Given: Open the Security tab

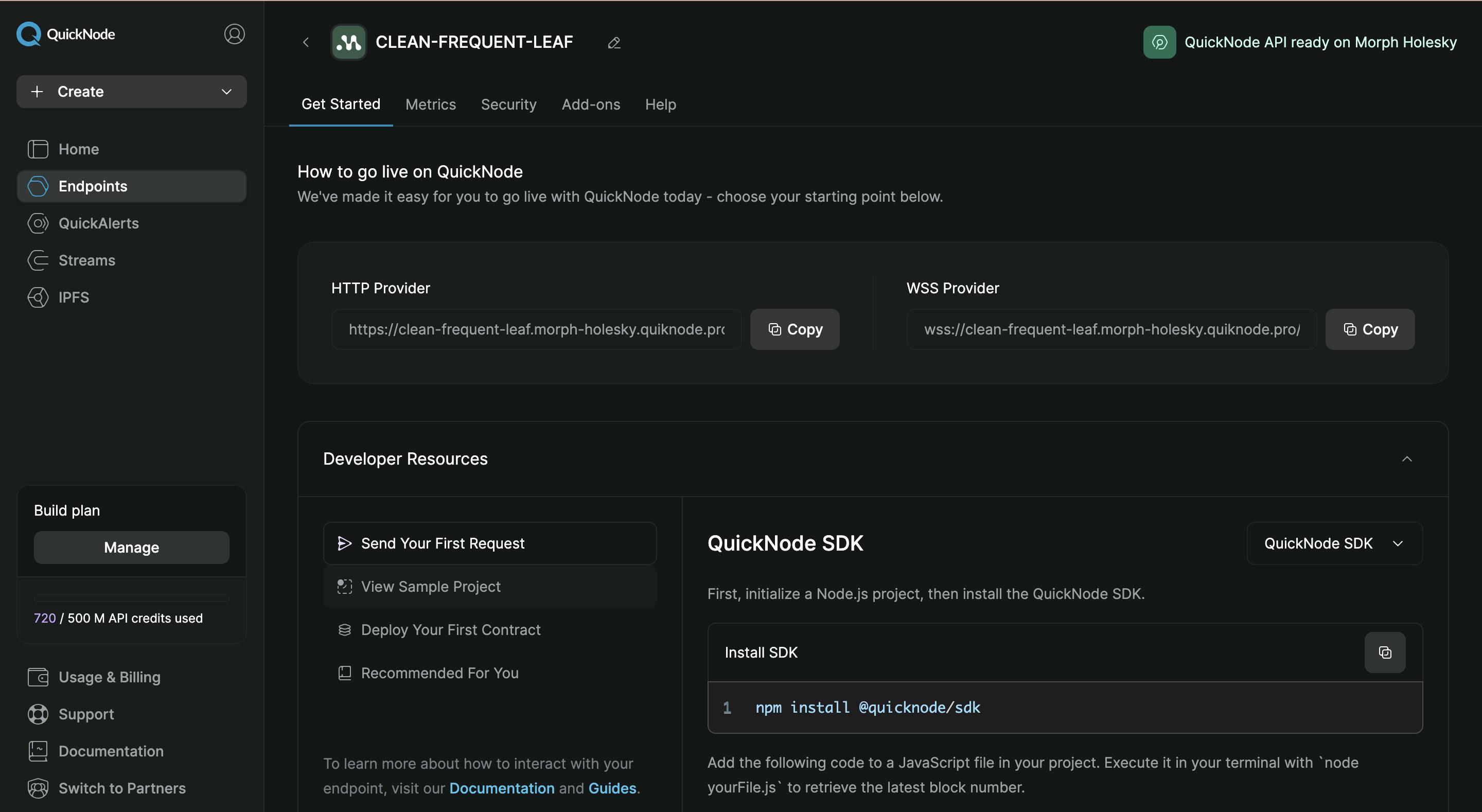Looking at the screenshot, I should pyautogui.click(x=508, y=104).
